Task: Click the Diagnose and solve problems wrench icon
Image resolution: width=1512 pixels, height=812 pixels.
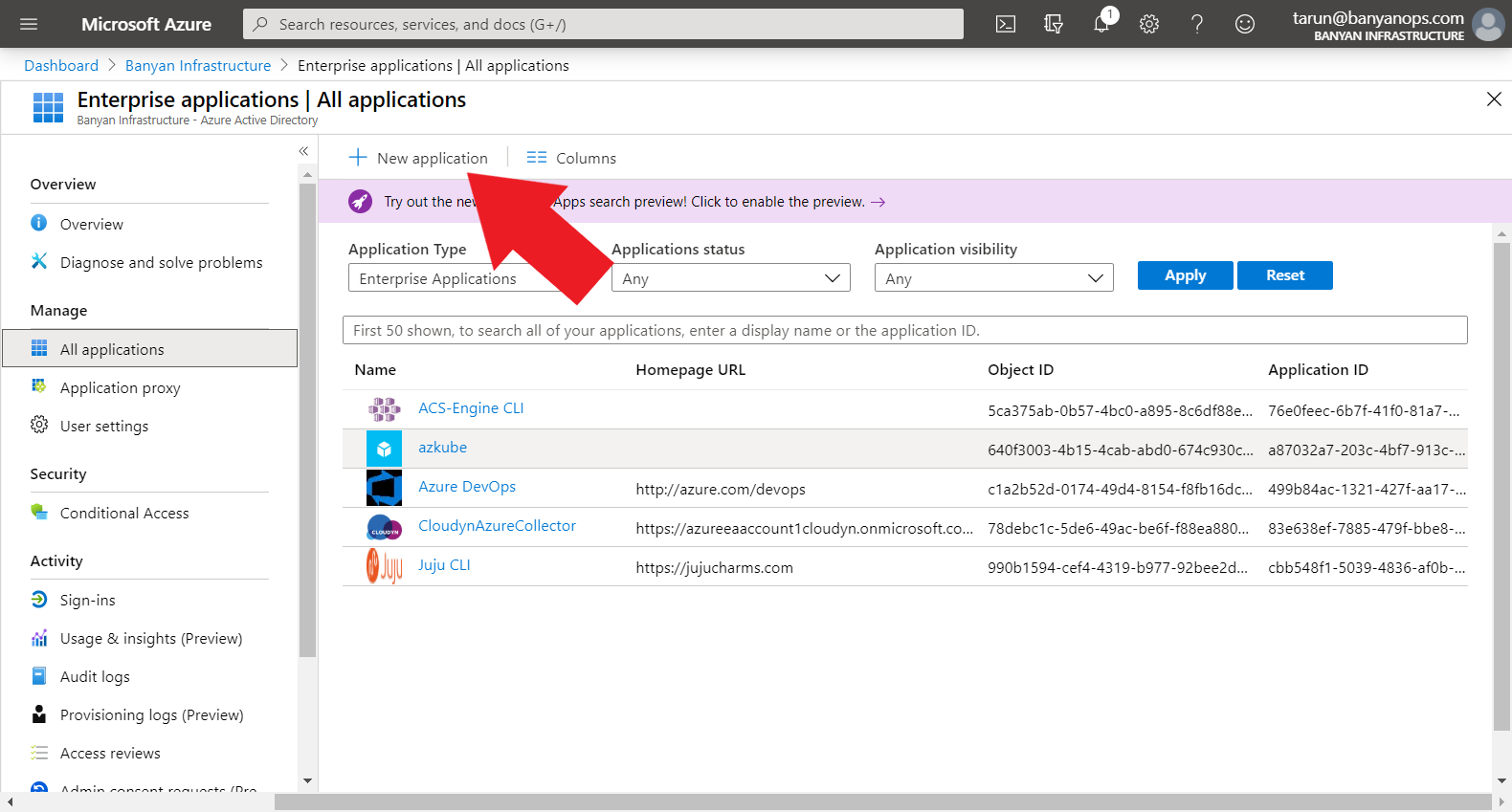Action: pos(39,261)
